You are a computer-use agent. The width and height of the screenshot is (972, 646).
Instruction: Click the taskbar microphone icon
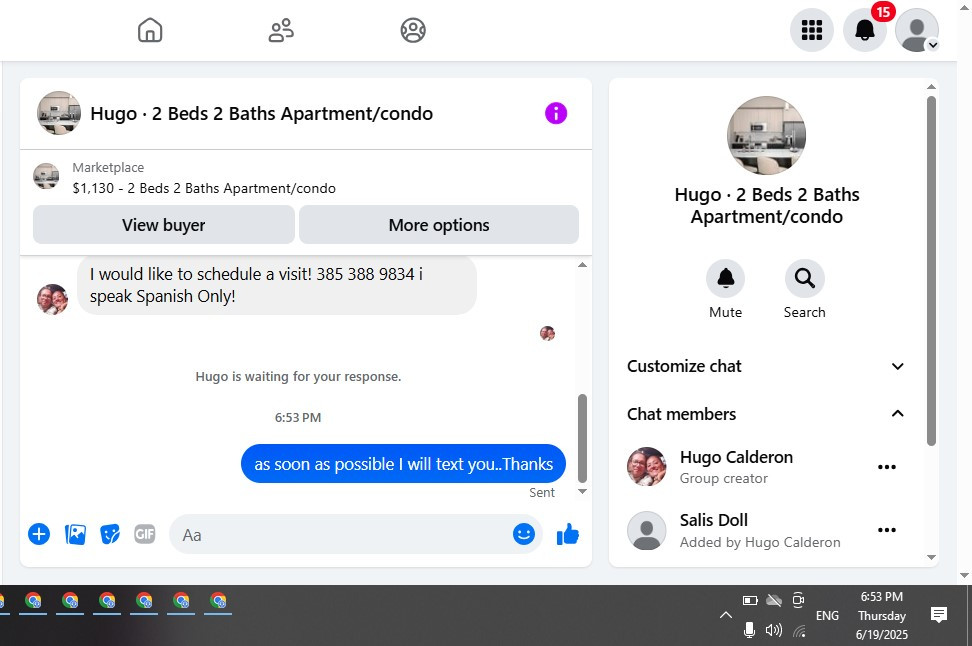tap(749, 631)
